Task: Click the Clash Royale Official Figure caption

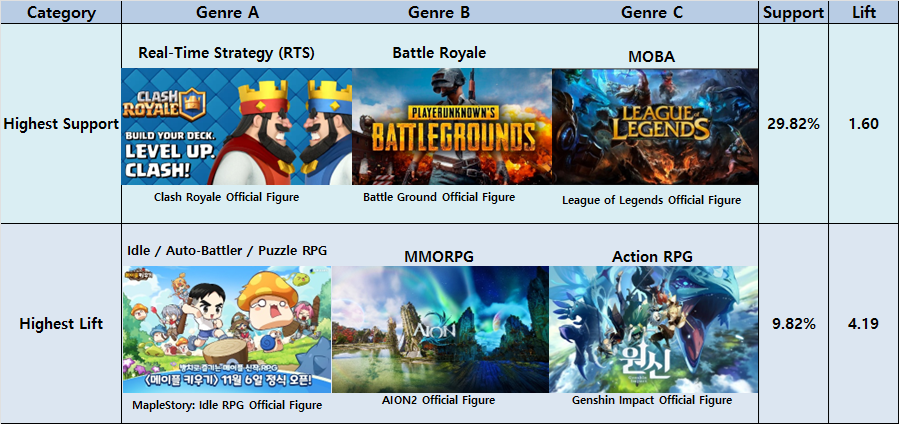Action: click(226, 197)
